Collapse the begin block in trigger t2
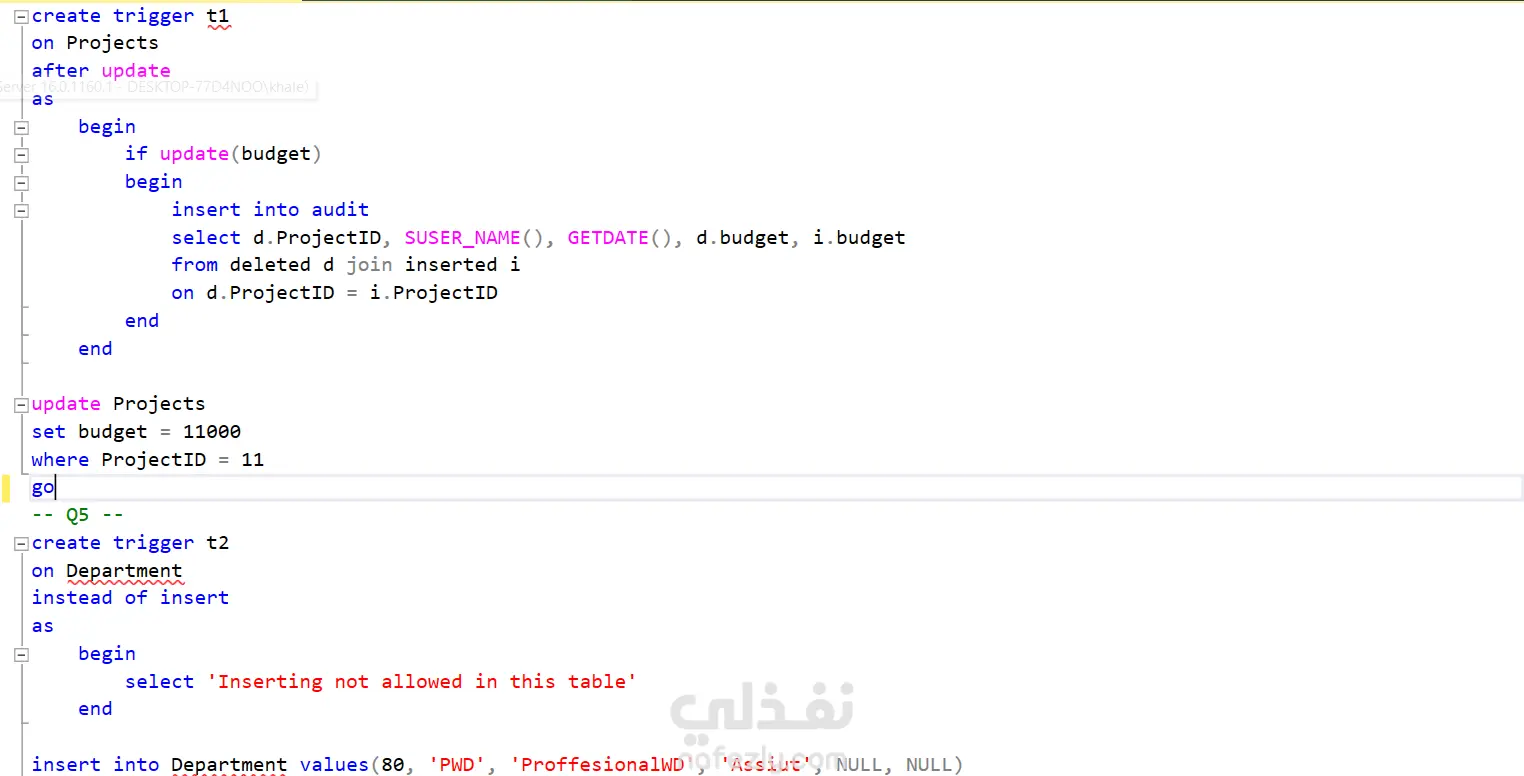This screenshot has width=1524, height=776. pyautogui.click(x=21, y=655)
